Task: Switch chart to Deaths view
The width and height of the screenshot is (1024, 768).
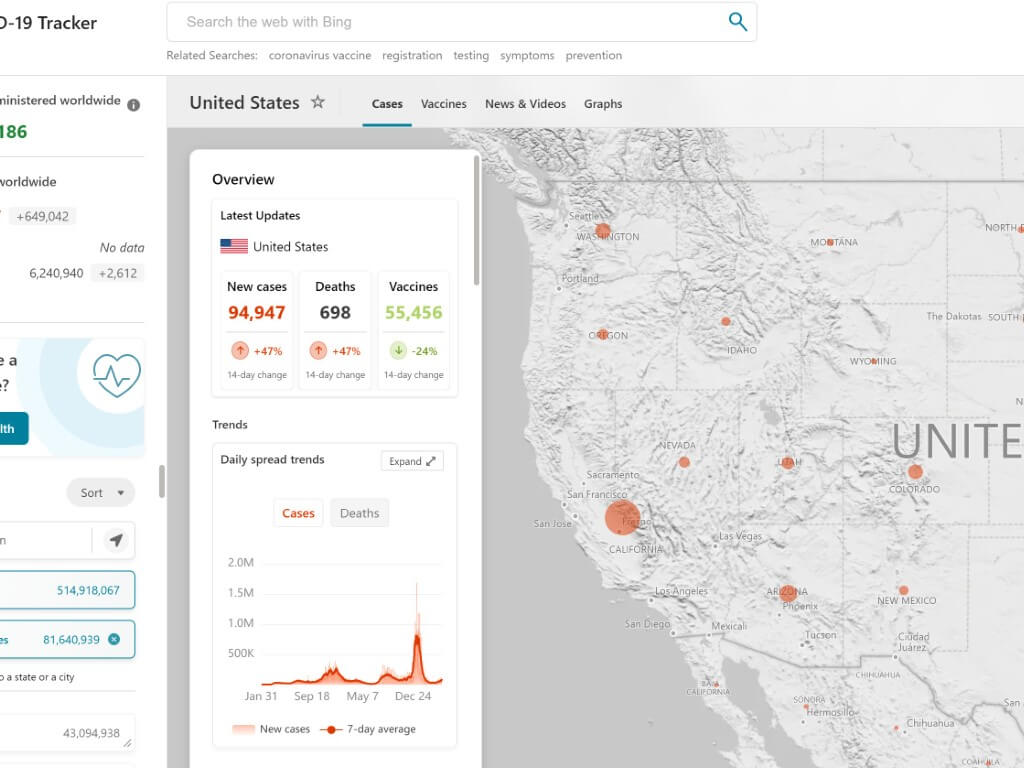Action: pyautogui.click(x=359, y=513)
